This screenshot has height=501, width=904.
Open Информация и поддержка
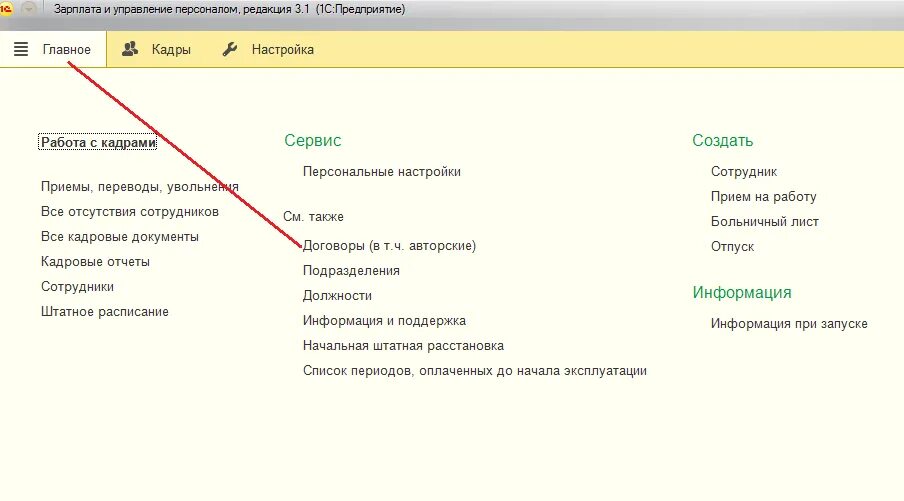[x=384, y=321]
